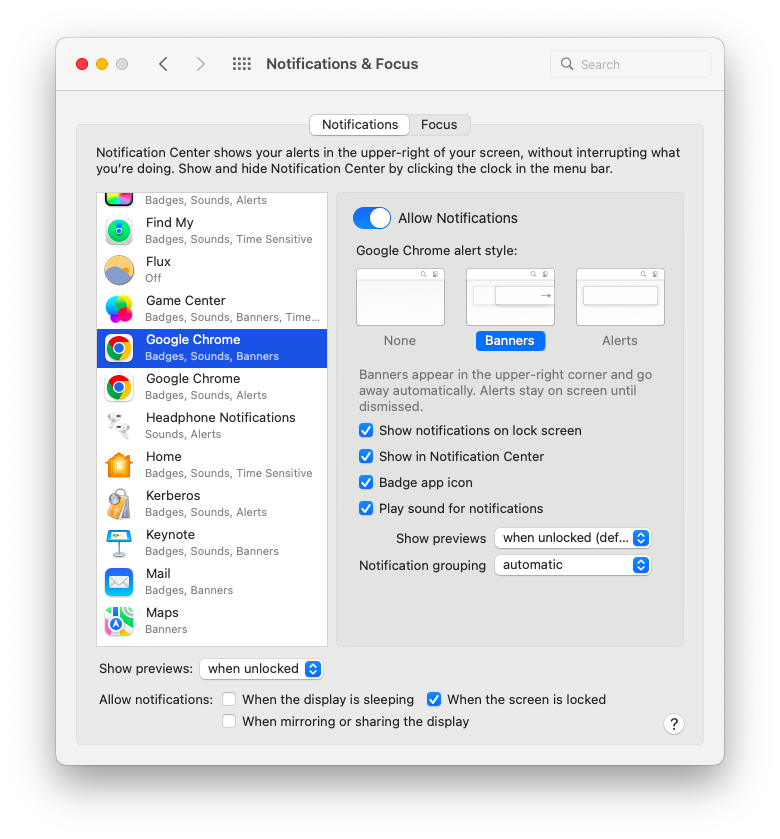
Task: Click the magnifier icon in Search
Action: click(567, 64)
